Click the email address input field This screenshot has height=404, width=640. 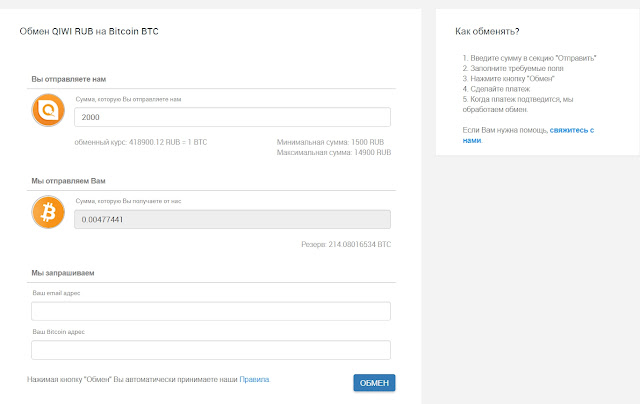click(211, 311)
